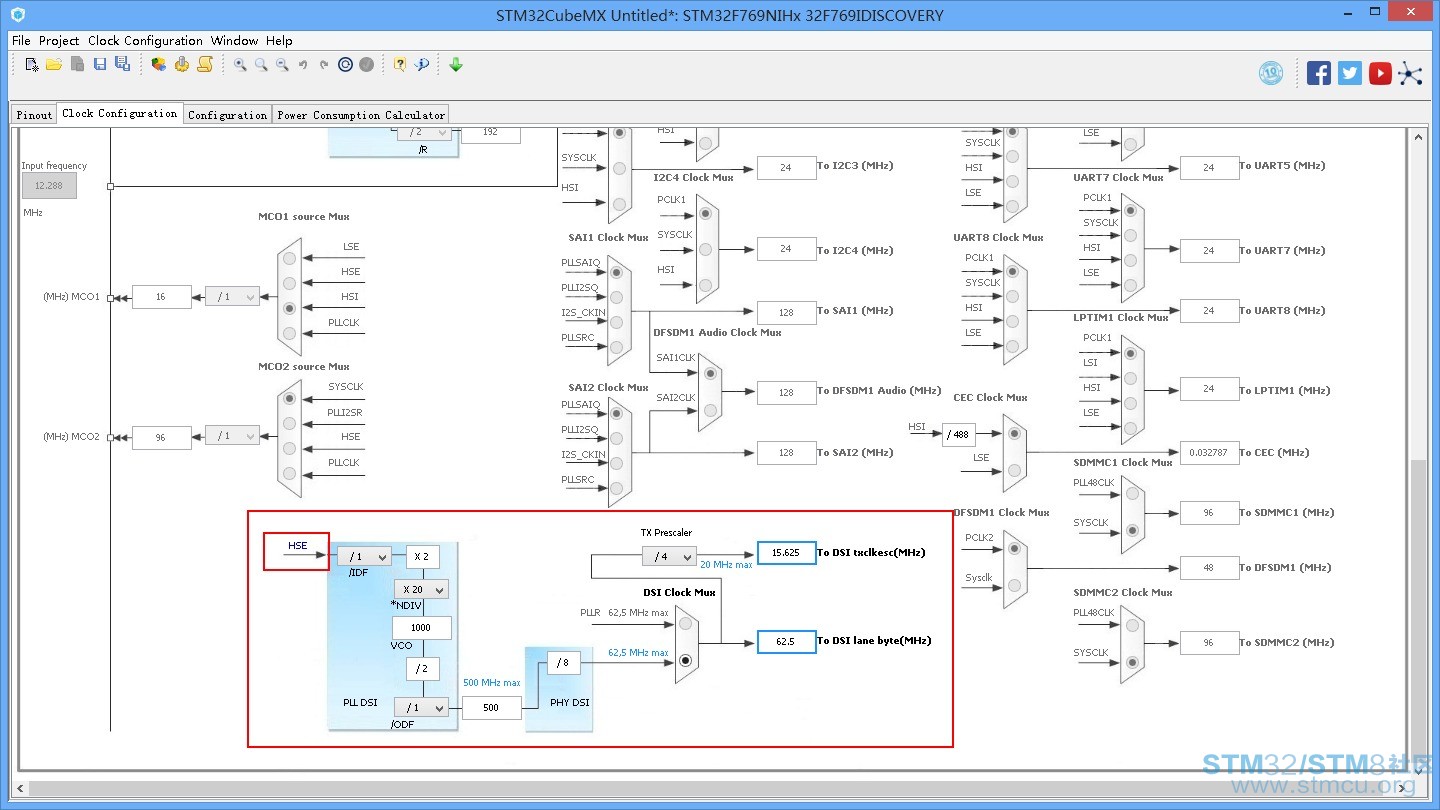
Task: Open the File menu
Action: (21, 41)
